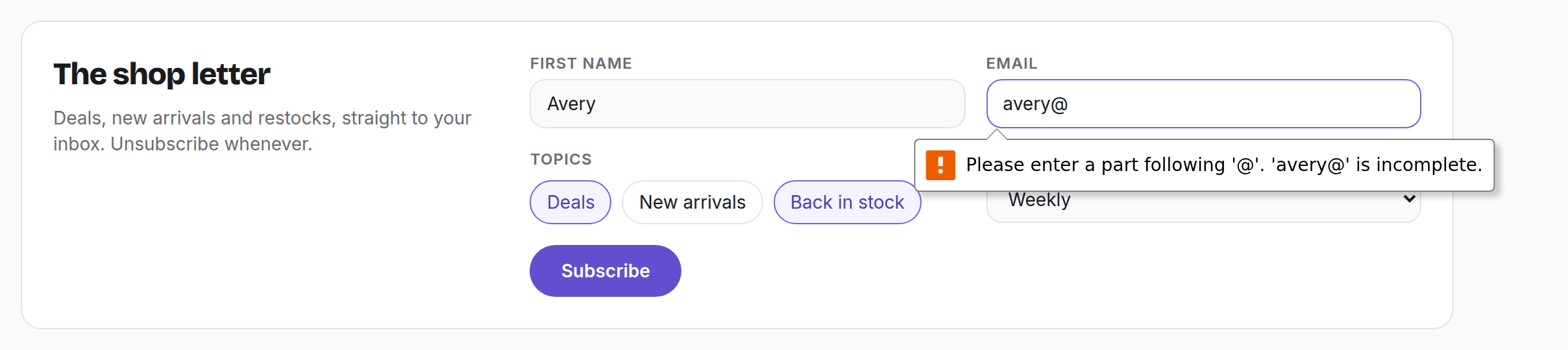The image size is (1568, 350).
Task: Select the word Weekly in the select box
Action: [1039, 200]
